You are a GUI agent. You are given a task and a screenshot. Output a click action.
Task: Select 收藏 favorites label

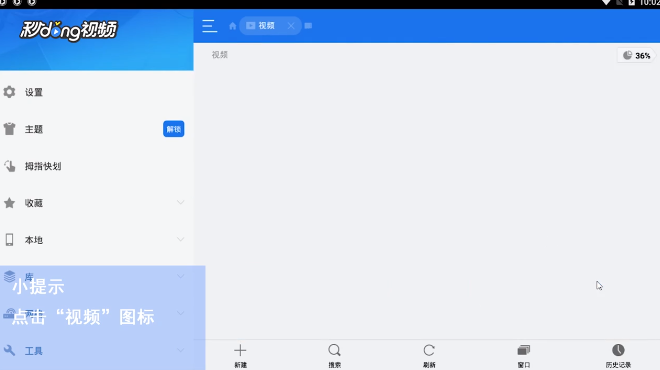click(34, 203)
